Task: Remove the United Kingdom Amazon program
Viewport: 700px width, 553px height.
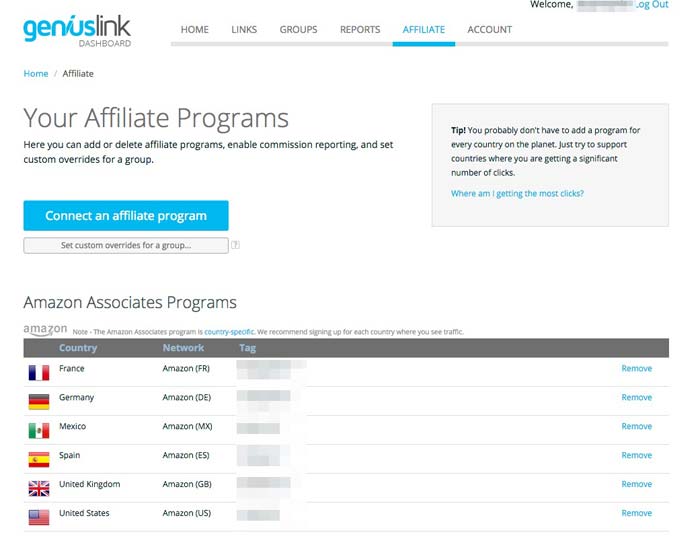Action: click(x=637, y=484)
